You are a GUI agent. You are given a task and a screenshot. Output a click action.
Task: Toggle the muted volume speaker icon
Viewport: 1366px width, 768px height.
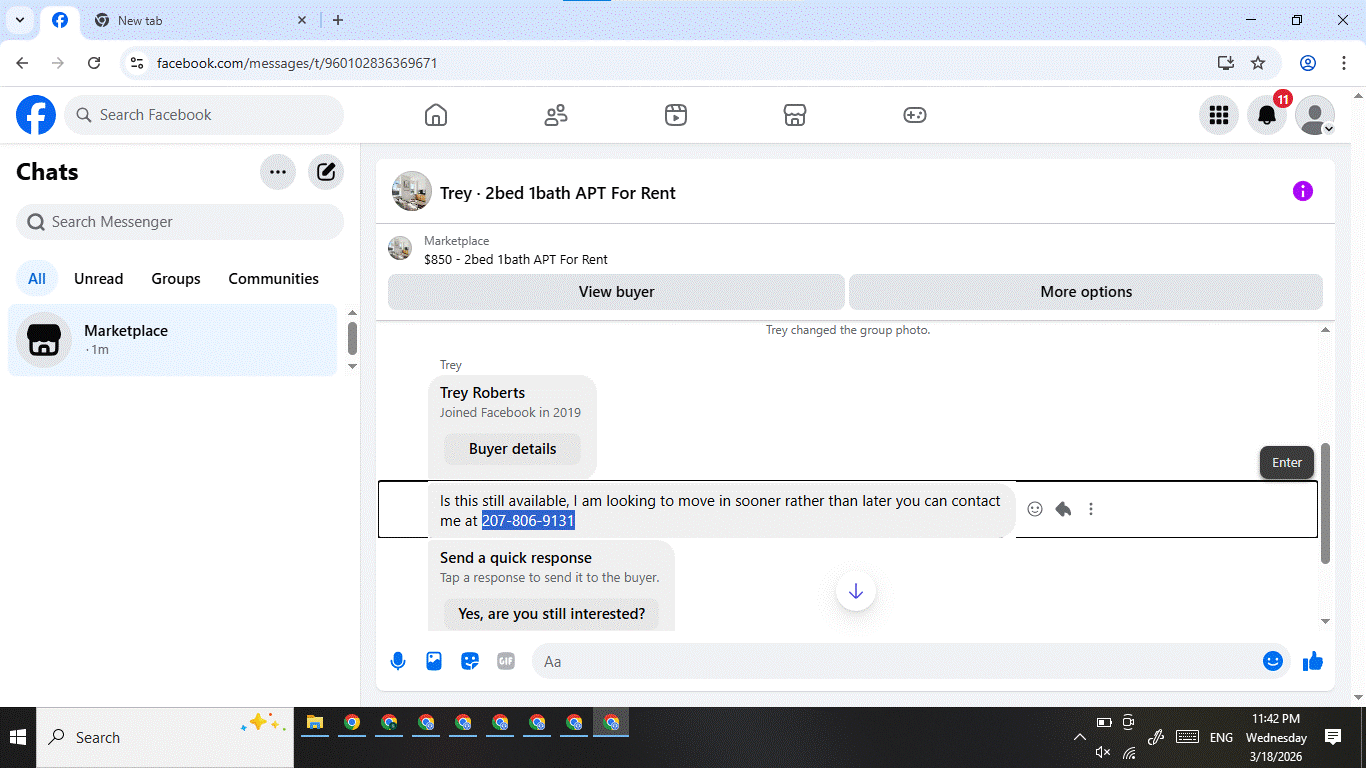pos(1103,753)
